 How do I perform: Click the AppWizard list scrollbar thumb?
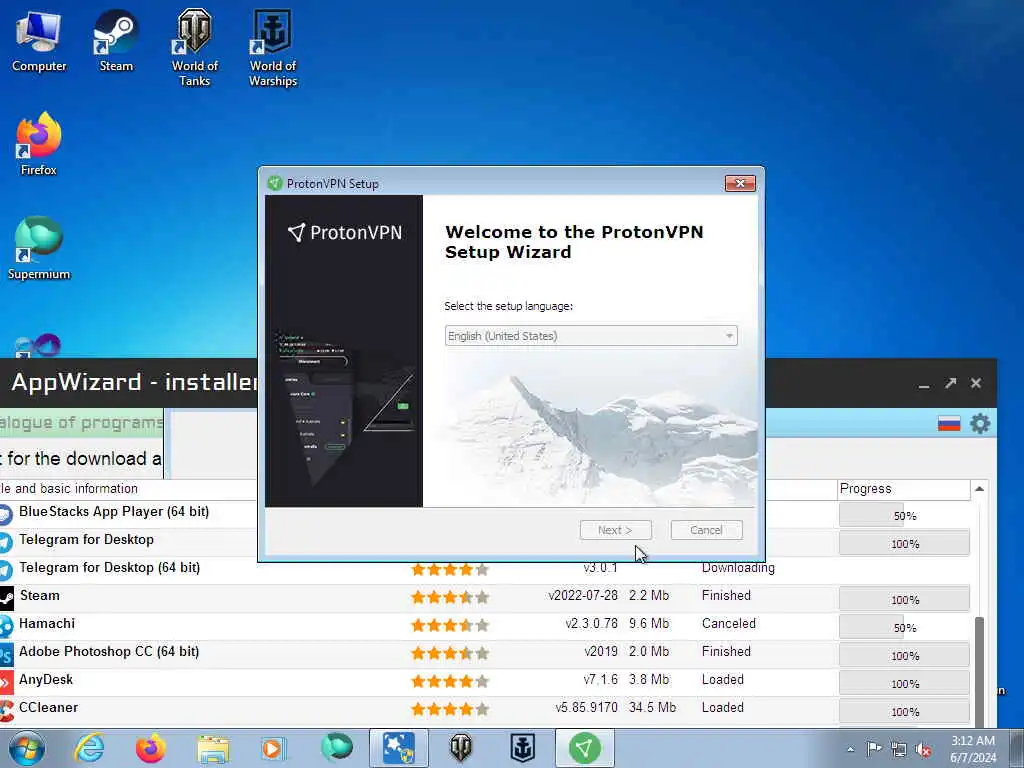[979, 671]
